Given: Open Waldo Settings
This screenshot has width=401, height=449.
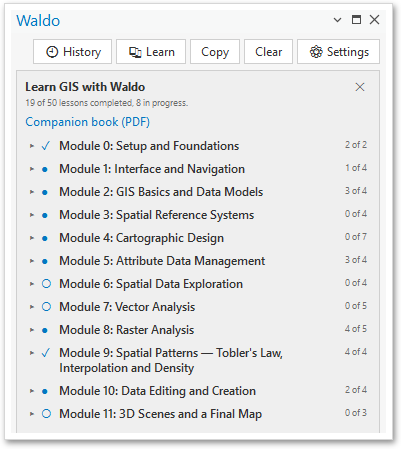Looking at the screenshot, I should [338, 52].
